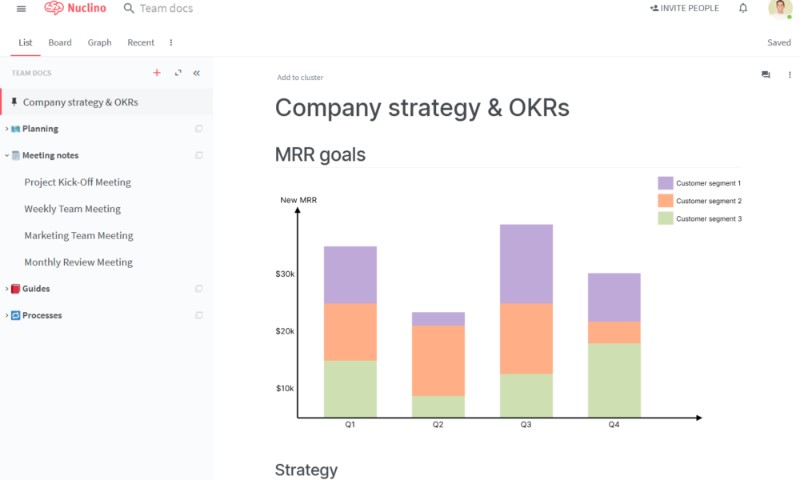
Task: Expand the Planning cluster
Action: (6, 129)
